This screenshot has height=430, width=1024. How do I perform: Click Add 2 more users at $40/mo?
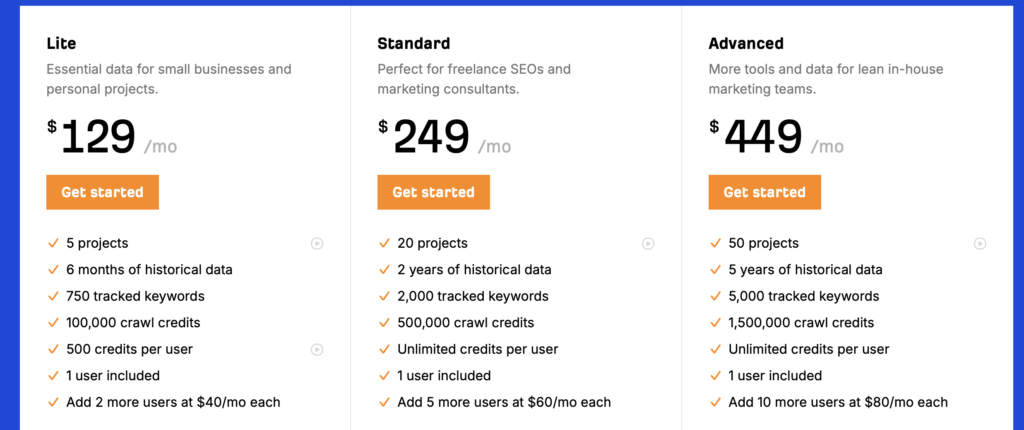tap(173, 402)
